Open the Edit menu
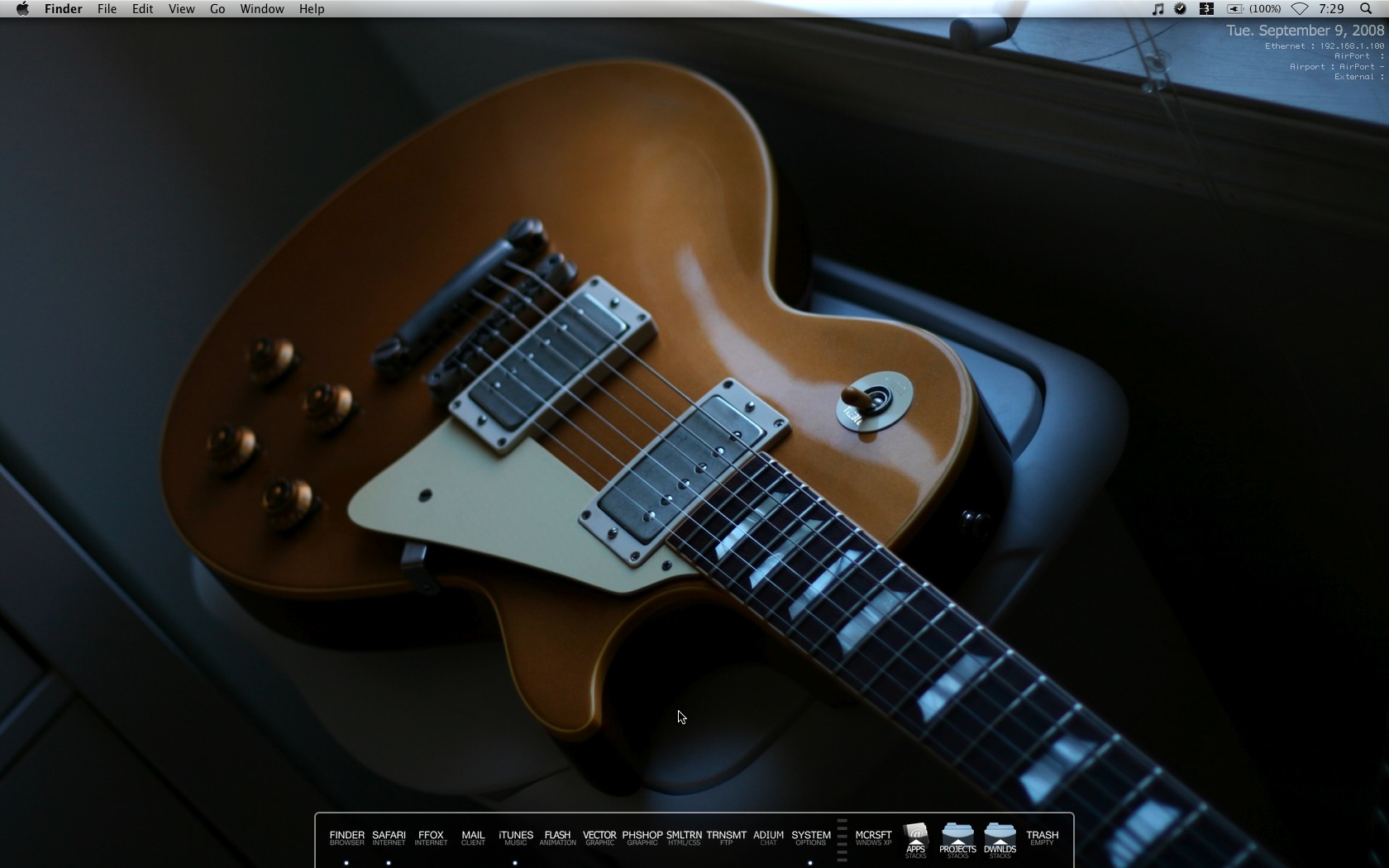Screen dimensions: 1389x868 pos(142,9)
